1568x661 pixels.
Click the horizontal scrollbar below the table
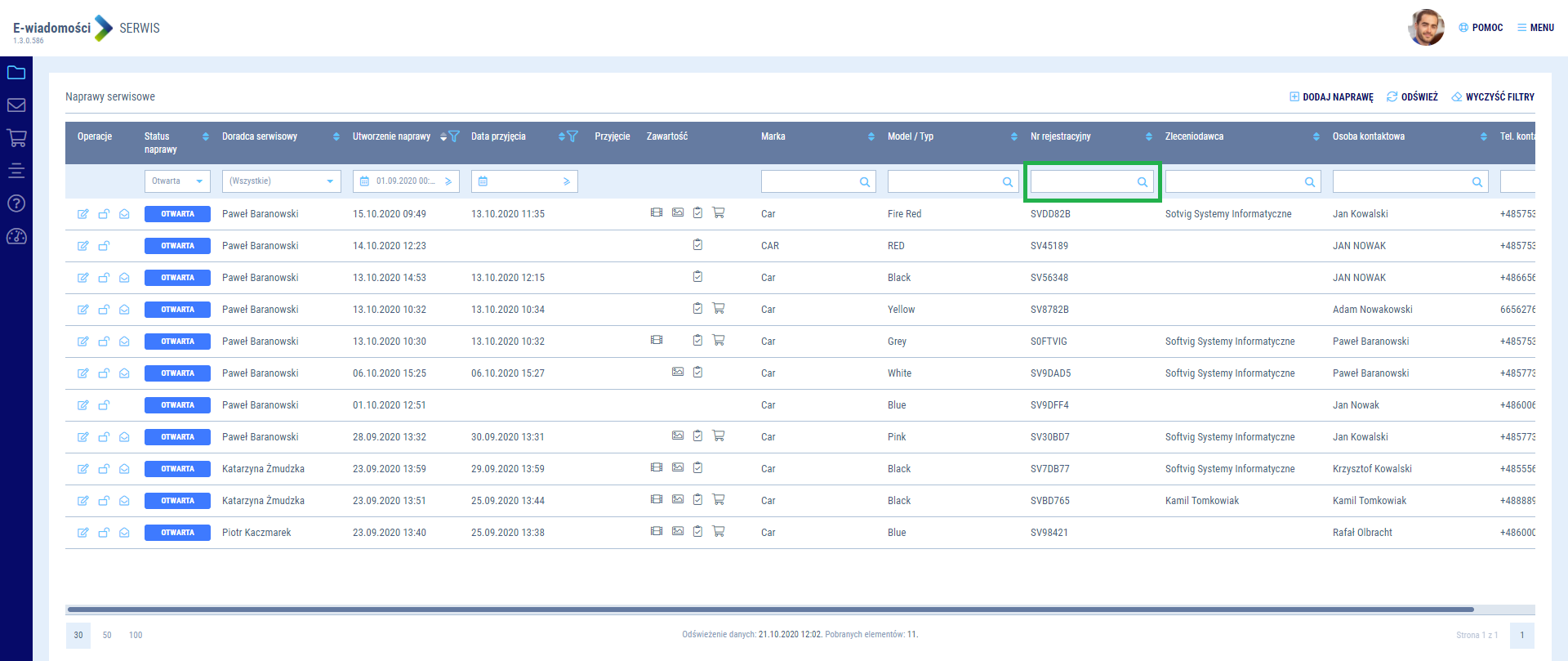(x=770, y=610)
